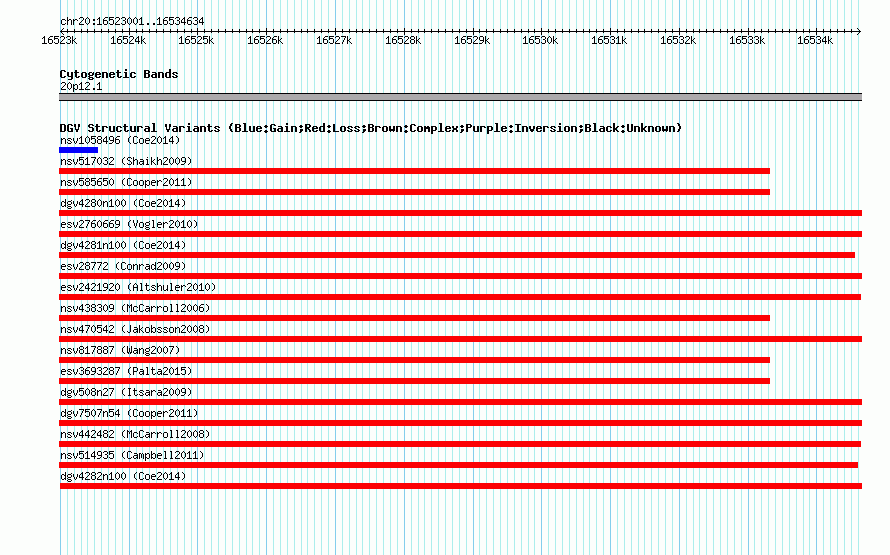Open the nsv442482 (McCarroll2008) variant label

[x=135, y=434]
